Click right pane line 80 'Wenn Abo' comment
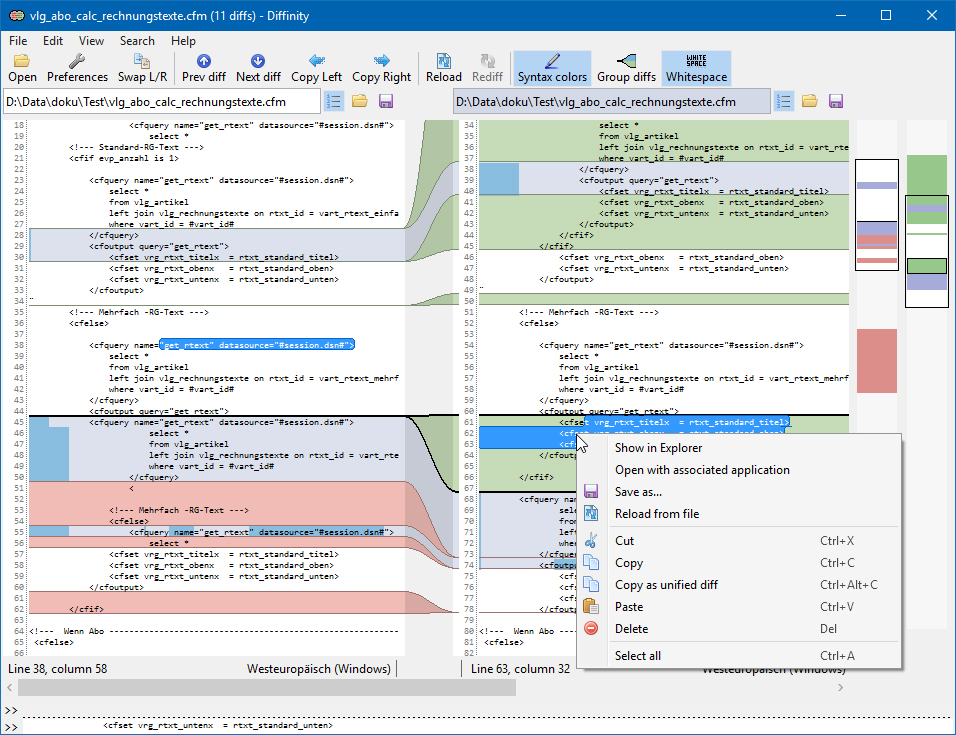The height and width of the screenshot is (735, 956). 528,631
